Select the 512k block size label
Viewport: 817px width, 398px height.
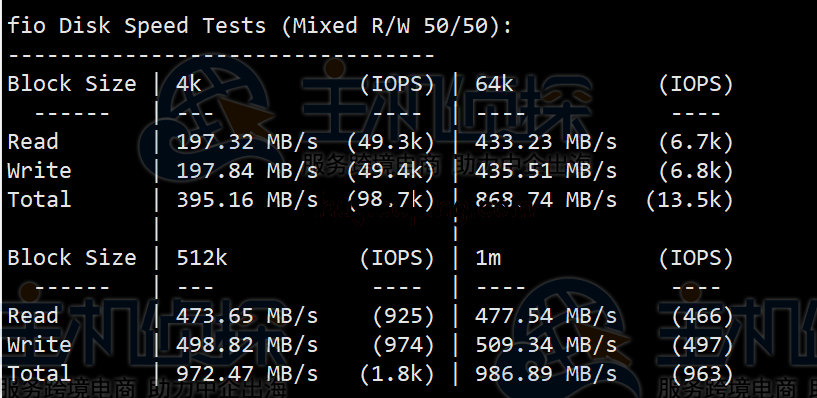202,257
